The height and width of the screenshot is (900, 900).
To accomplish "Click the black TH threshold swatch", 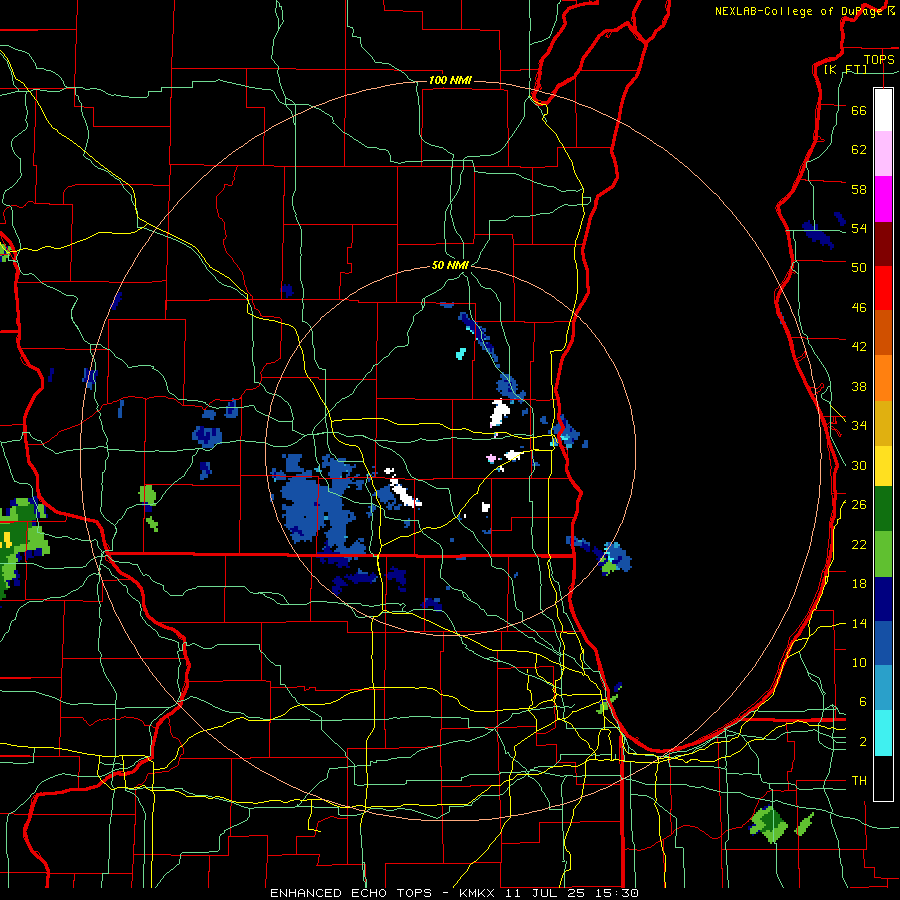I will point(883,778).
